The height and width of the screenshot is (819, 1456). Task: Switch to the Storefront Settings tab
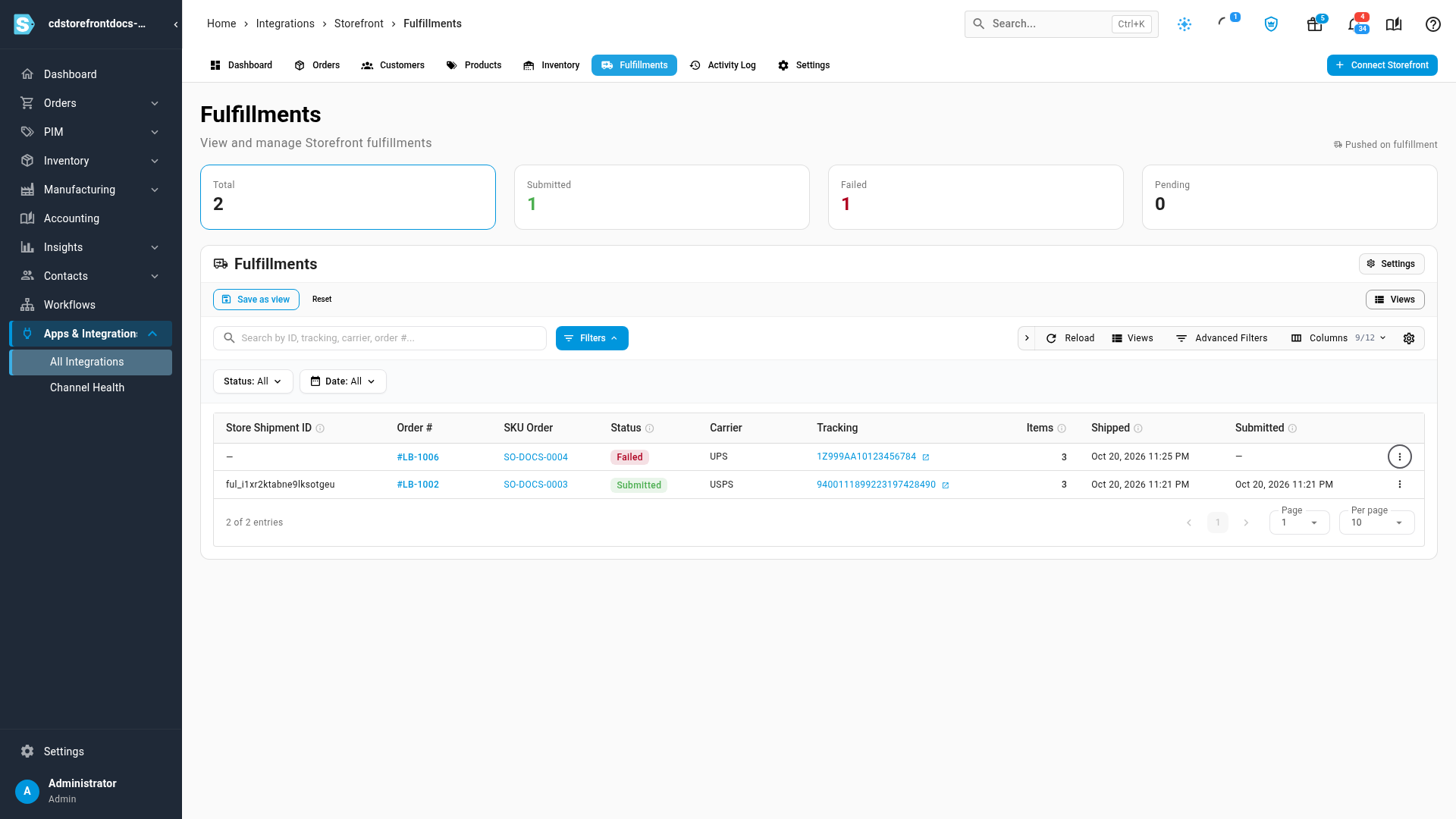coord(804,65)
